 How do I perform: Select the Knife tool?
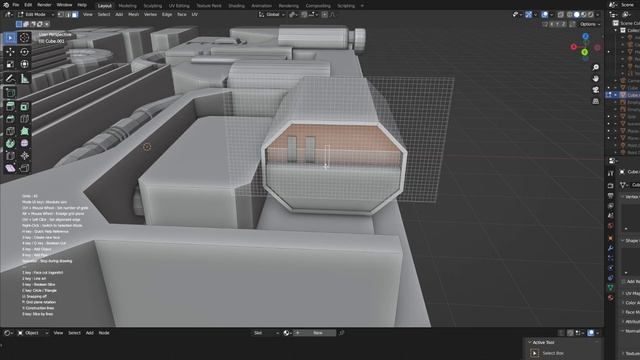point(10,131)
